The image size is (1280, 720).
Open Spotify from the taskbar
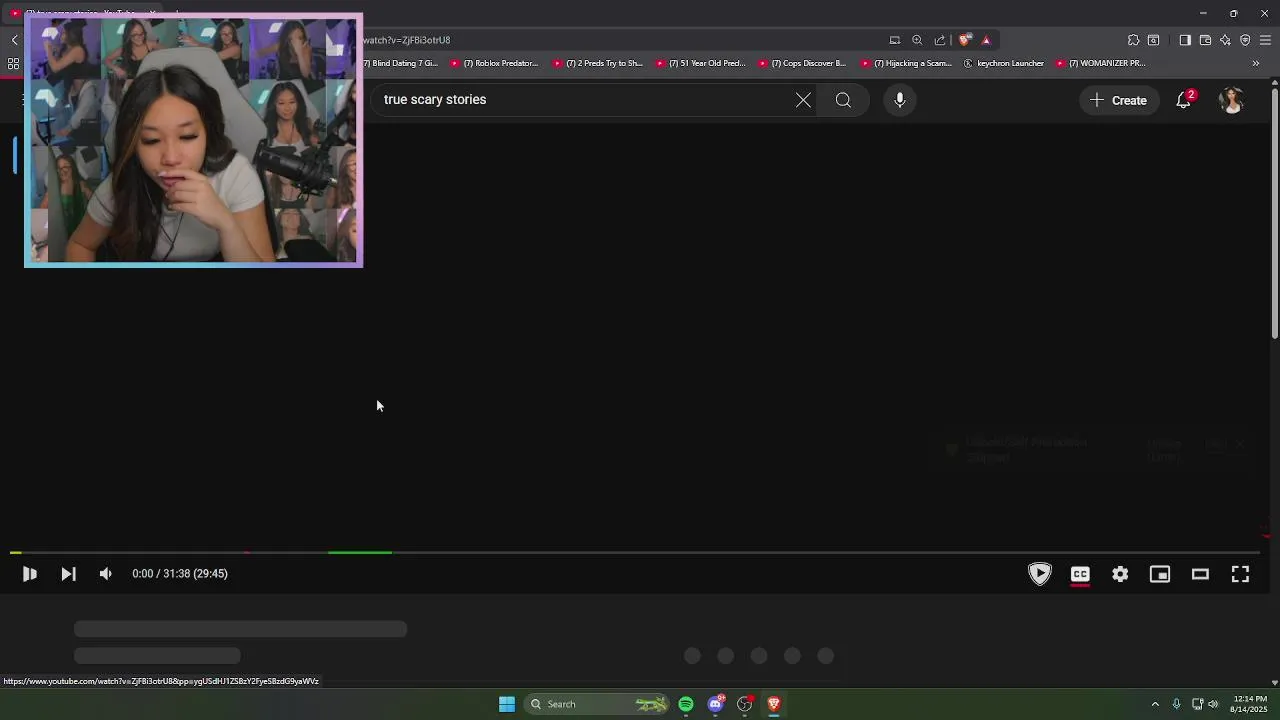point(686,704)
